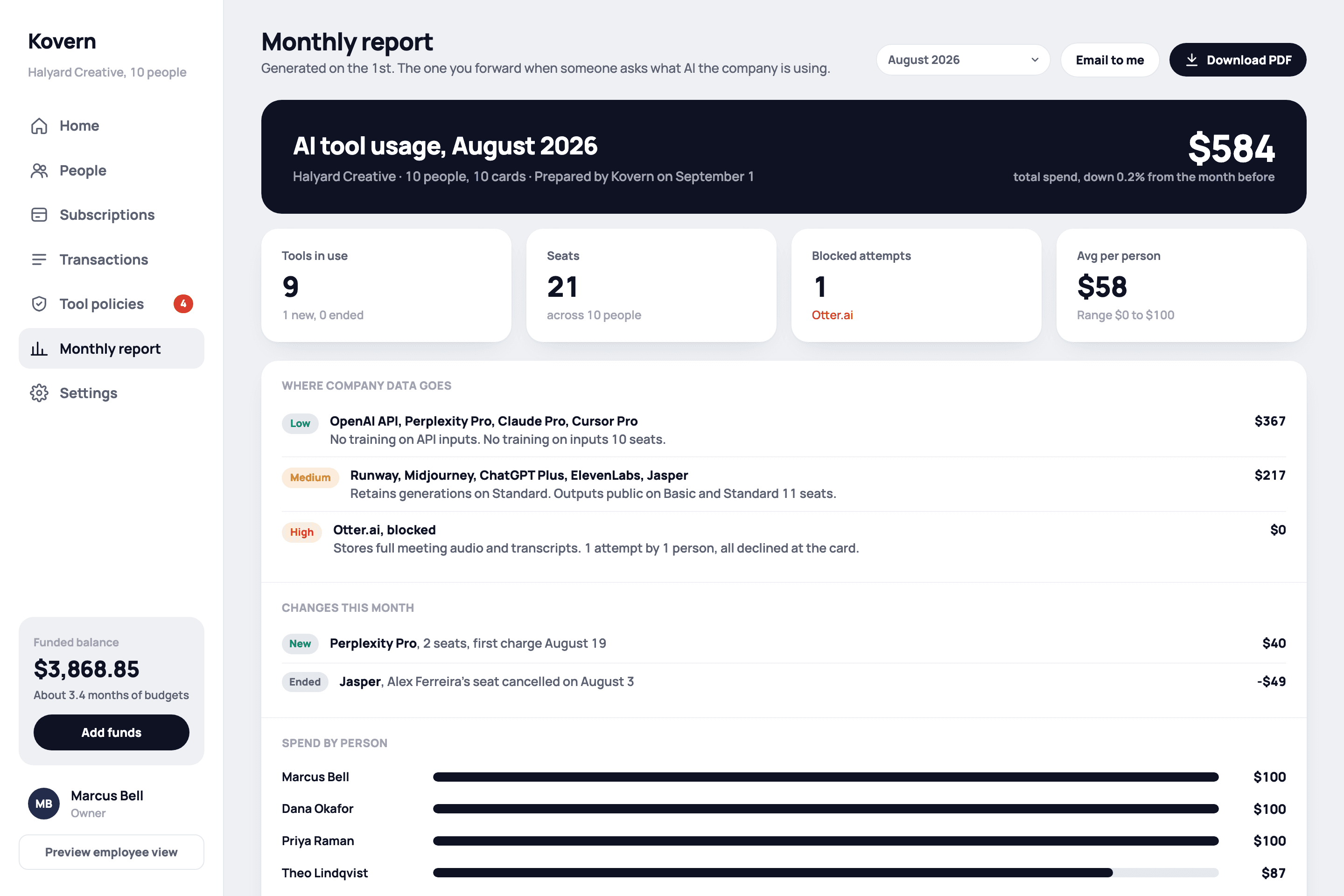The height and width of the screenshot is (896, 1344).
Task: Click the Home house icon
Action: 39,126
